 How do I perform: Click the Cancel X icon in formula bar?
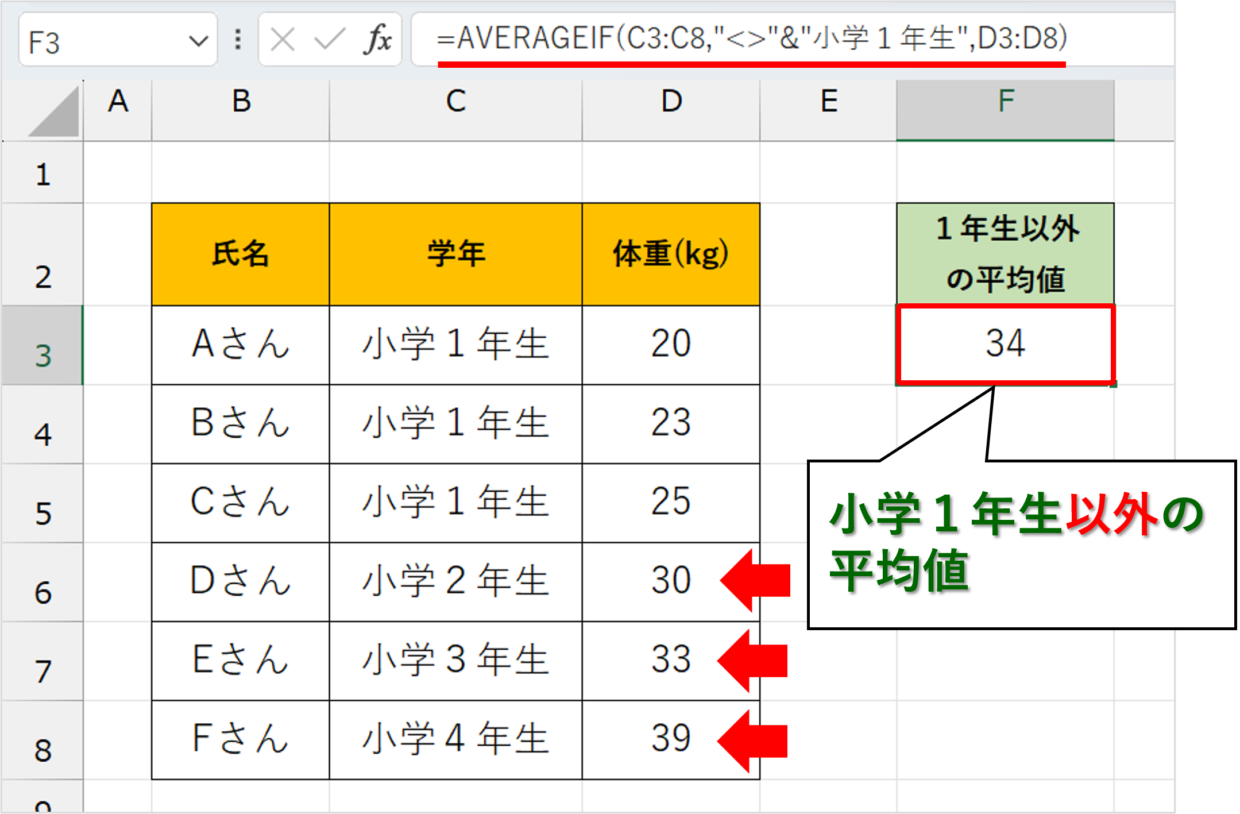click(x=284, y=40)
